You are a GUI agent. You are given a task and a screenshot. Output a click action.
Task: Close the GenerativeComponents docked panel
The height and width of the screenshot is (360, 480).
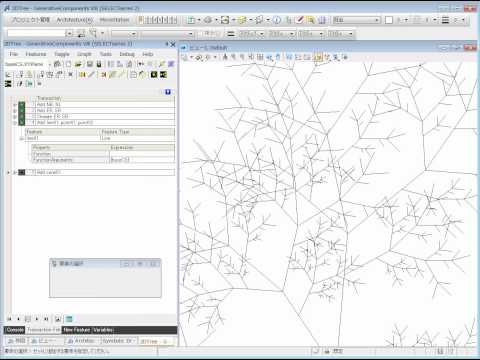click(x=173, y=44)
